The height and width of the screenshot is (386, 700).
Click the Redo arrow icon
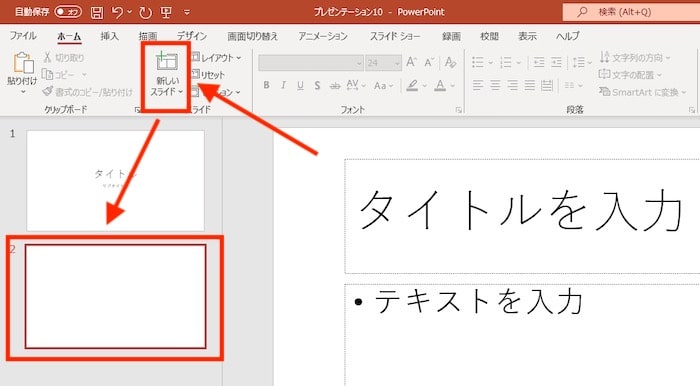[145, 12]
